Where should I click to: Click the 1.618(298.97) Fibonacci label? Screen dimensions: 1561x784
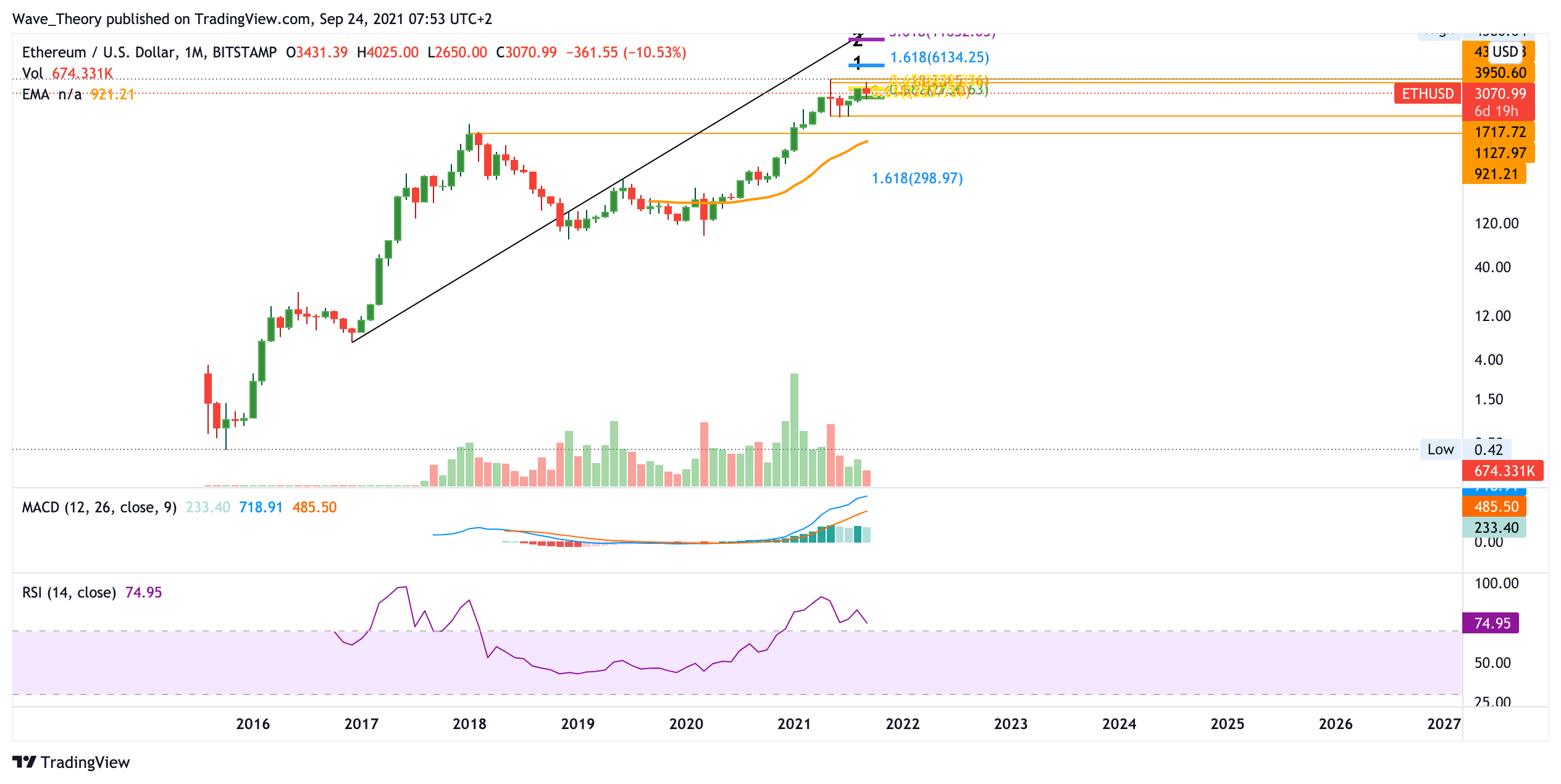(x=916, y=178)
